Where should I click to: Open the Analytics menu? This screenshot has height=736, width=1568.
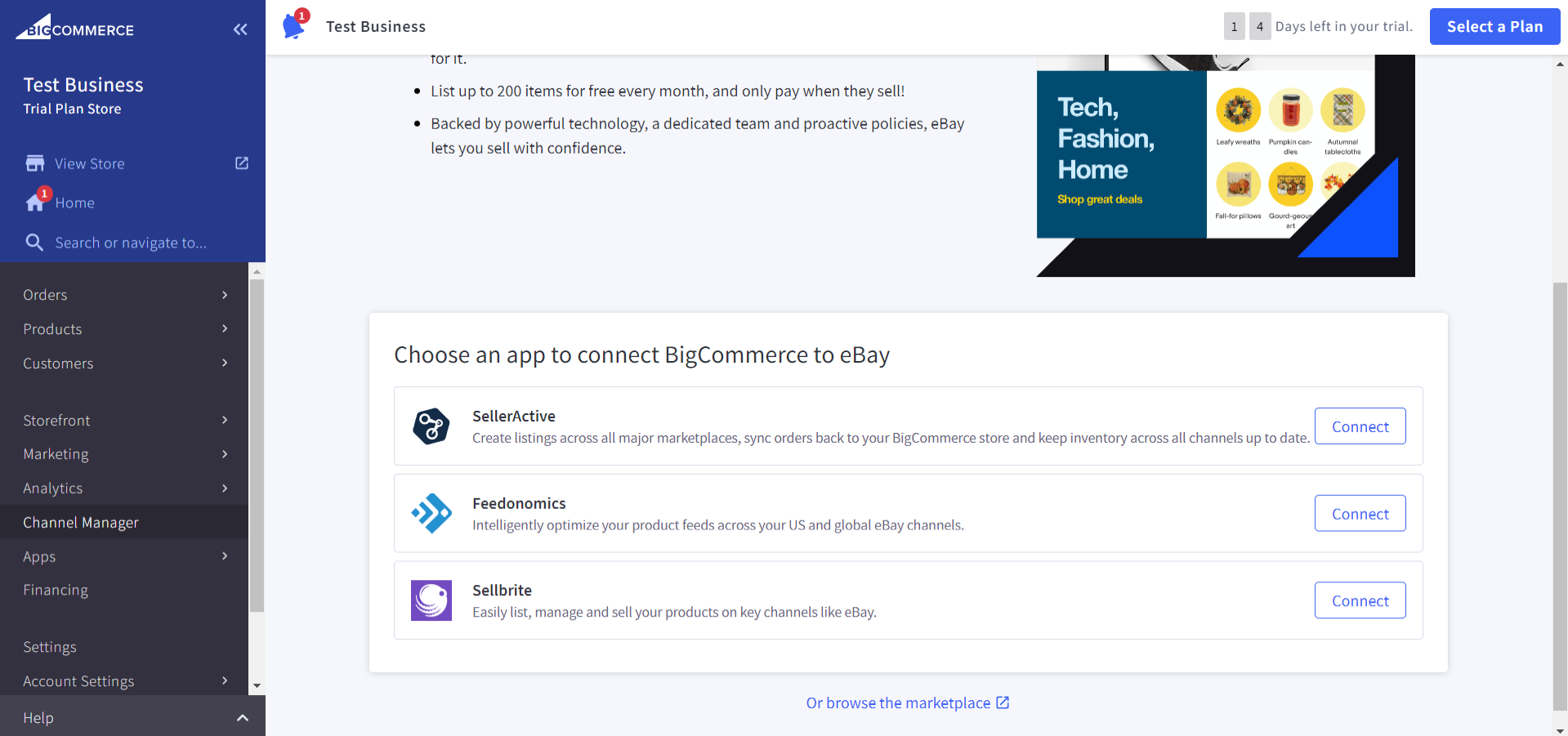pyautogui.click(x=124, y=488)
